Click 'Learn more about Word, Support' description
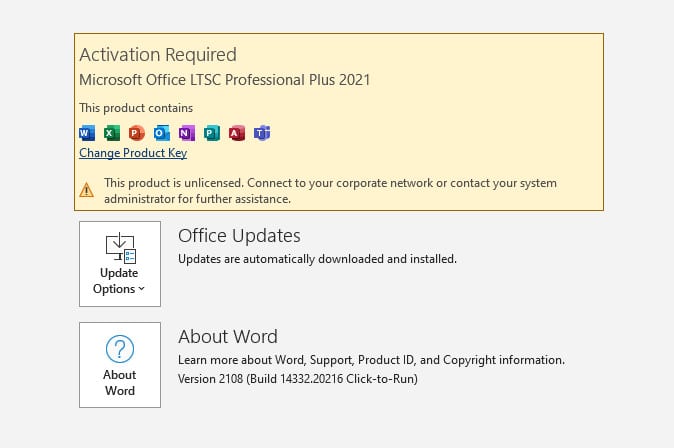Image resolution: width=674 pixels, height=448 pixels. coord(371,360)
